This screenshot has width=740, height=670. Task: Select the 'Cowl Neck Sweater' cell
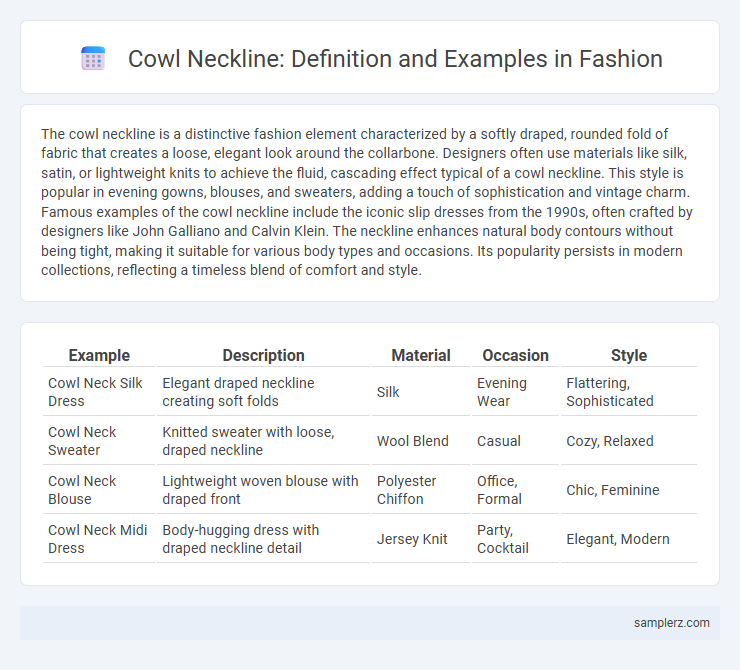[99, 441]
